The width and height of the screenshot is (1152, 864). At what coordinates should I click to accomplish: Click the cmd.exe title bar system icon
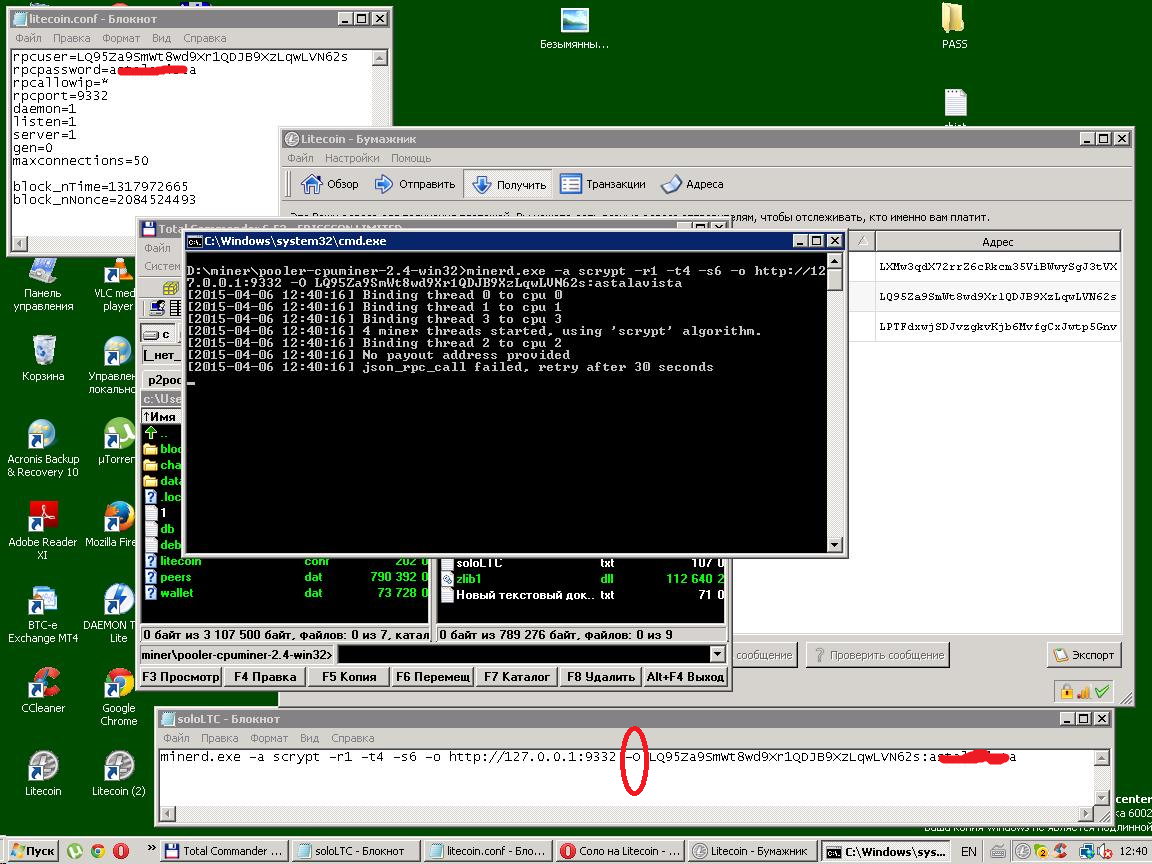pos(195,241)
